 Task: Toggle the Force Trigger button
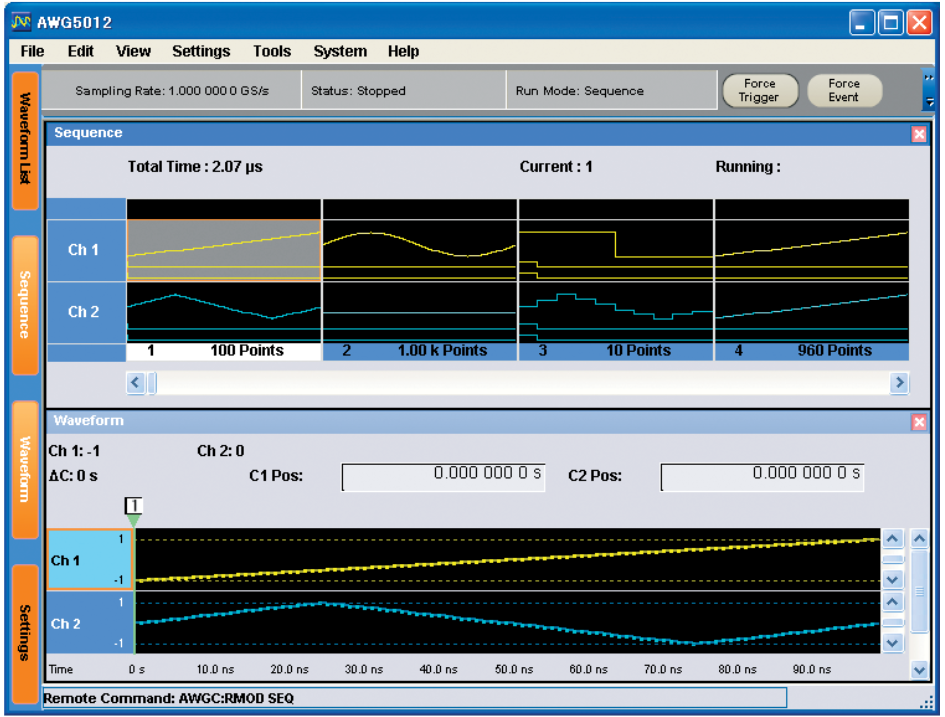(760, 90)
